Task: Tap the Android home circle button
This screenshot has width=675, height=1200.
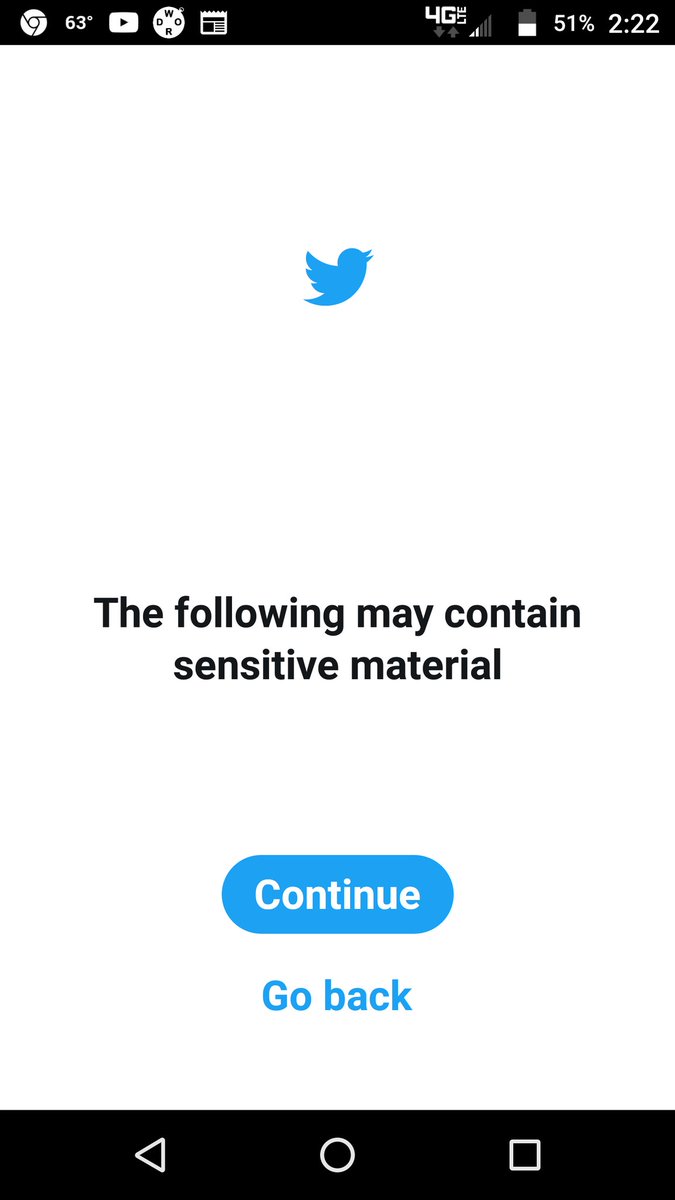Action: [x=337, y=1155]
